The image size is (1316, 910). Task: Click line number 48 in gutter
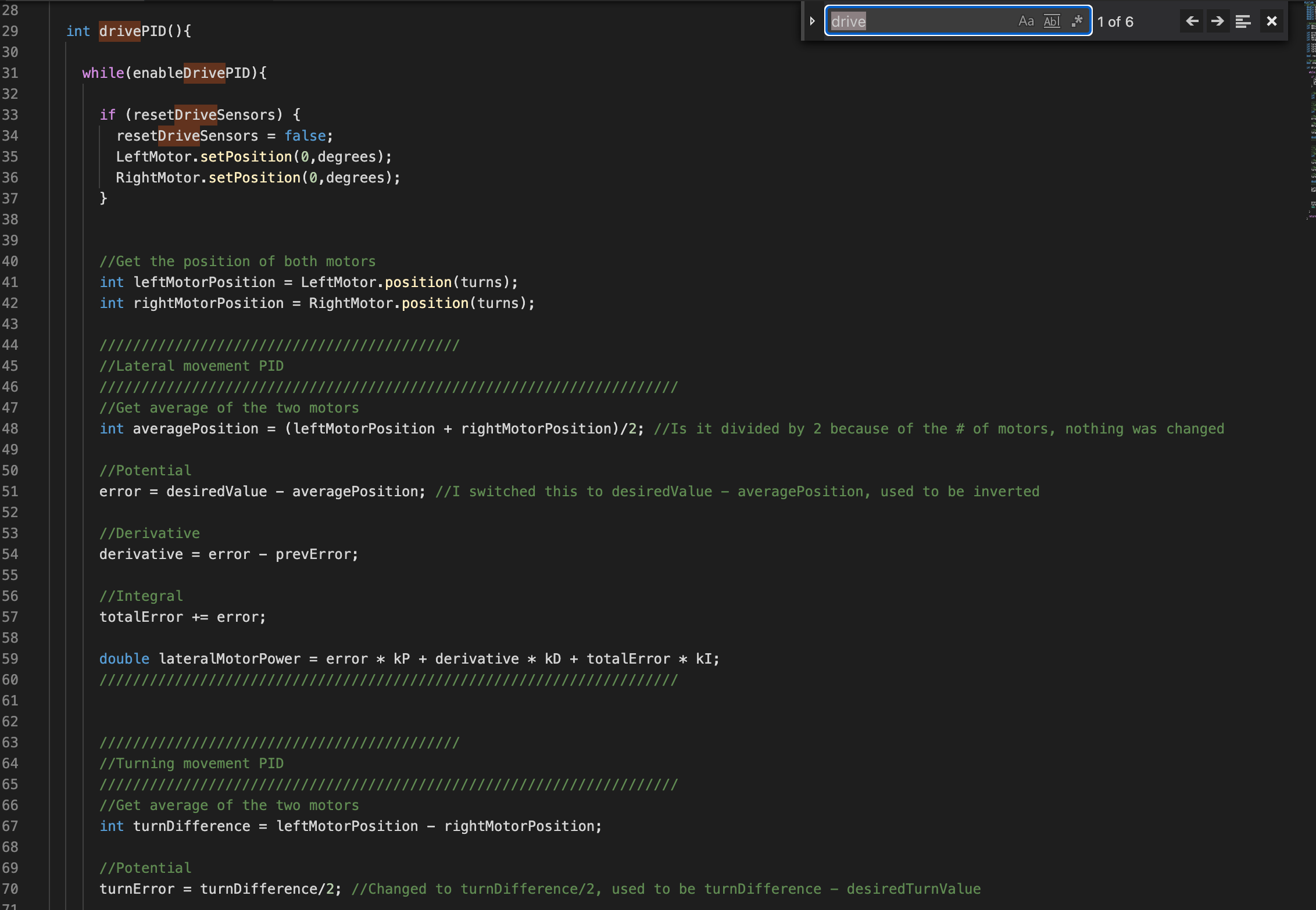coord(10,428)
